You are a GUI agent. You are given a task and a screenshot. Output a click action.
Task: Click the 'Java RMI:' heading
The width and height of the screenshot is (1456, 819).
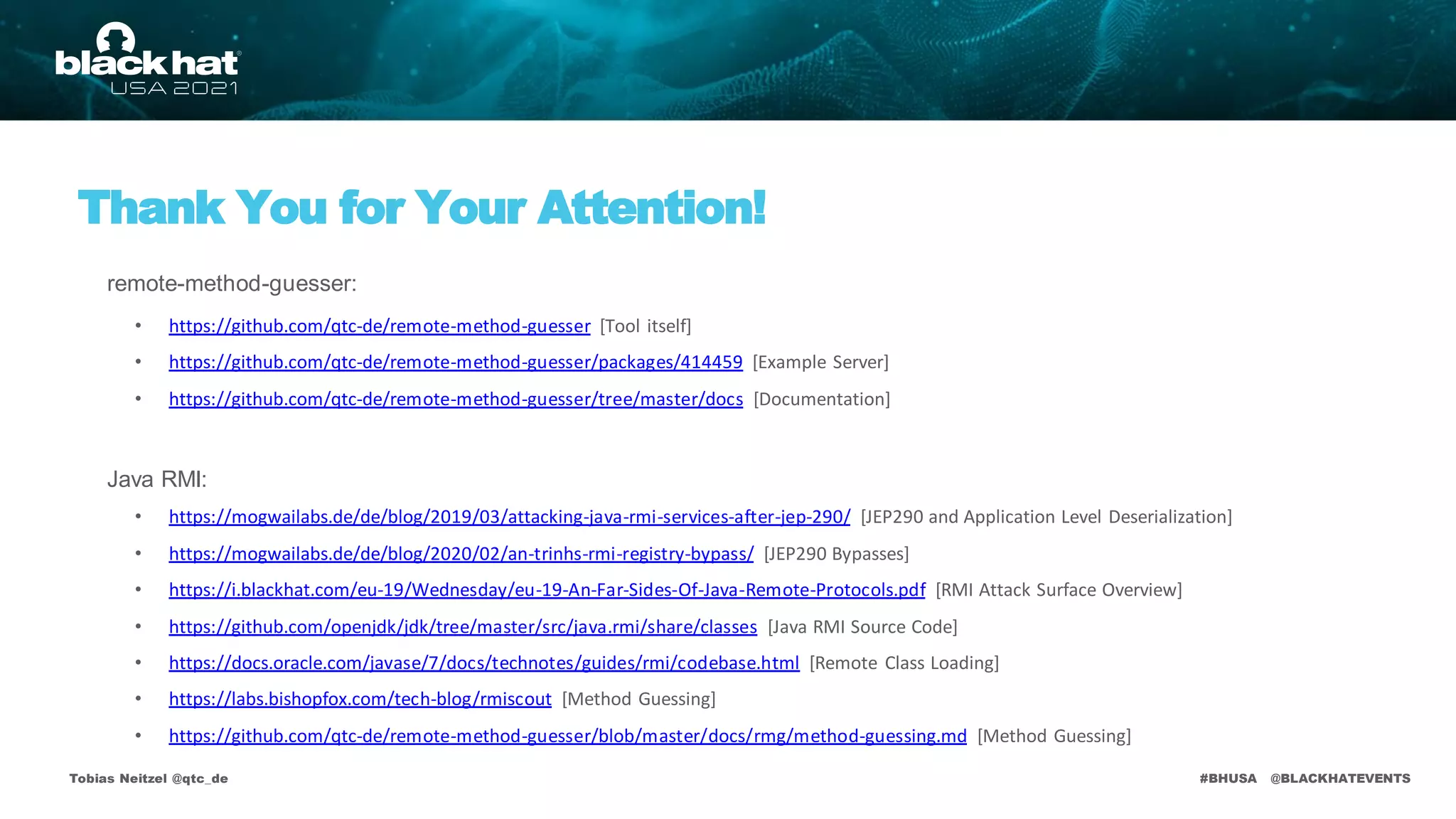pos(156,479)
